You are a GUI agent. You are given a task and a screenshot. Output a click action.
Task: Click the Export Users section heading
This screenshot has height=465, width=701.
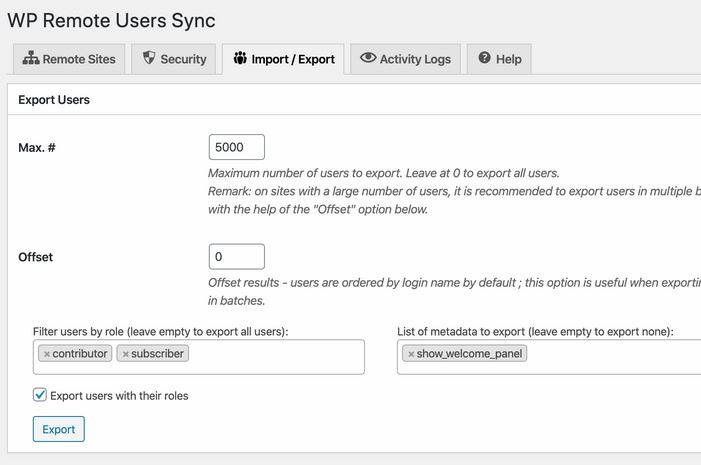pos(54,100)
